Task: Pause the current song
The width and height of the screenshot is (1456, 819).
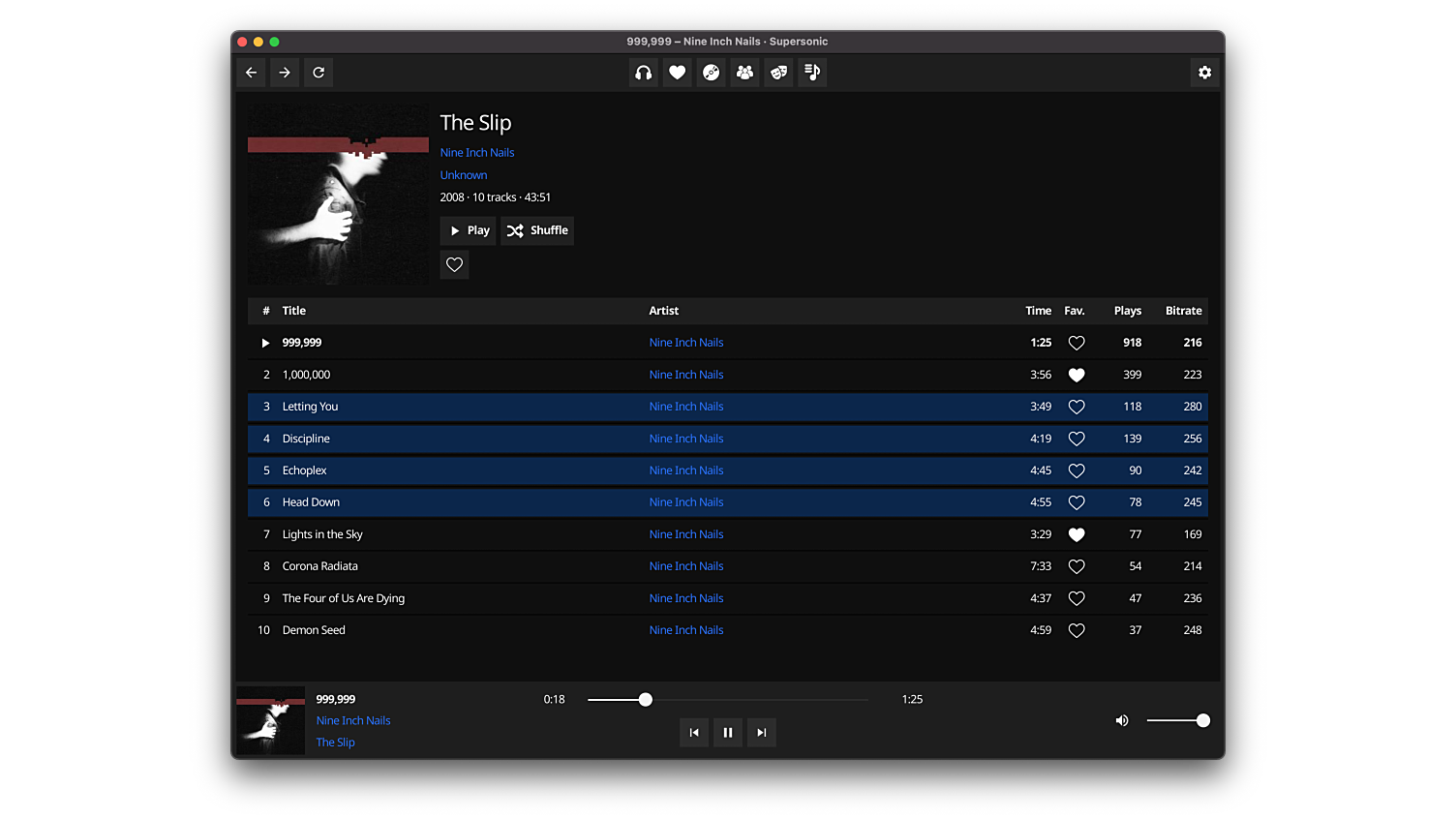Action: [x=728, y=733]
